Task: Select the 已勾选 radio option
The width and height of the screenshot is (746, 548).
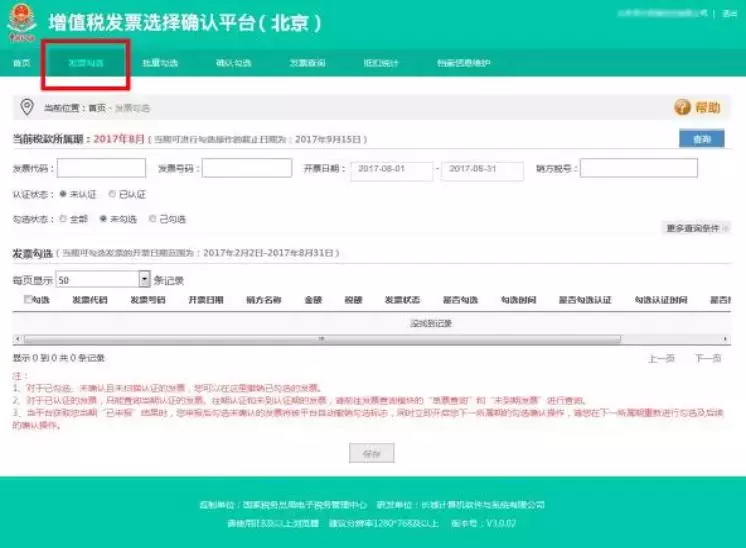Action: click(x=152, y=218)
